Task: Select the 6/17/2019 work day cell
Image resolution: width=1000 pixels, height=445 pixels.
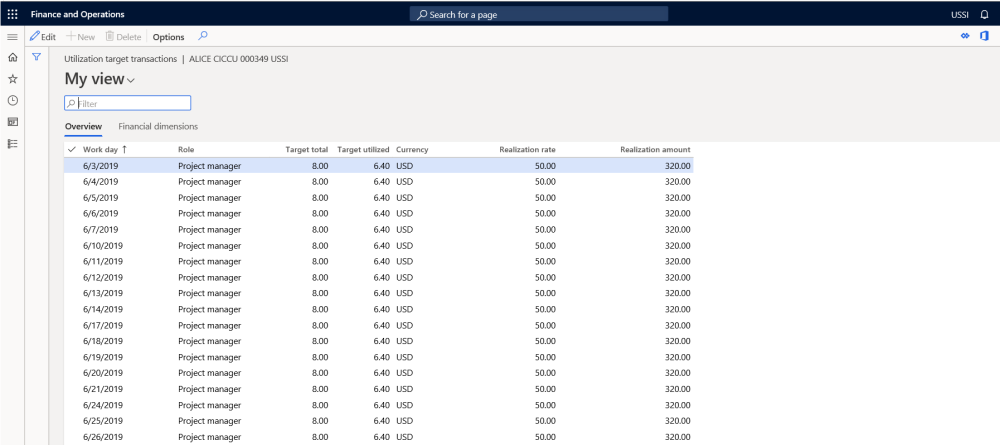Action: pos(103,325)
